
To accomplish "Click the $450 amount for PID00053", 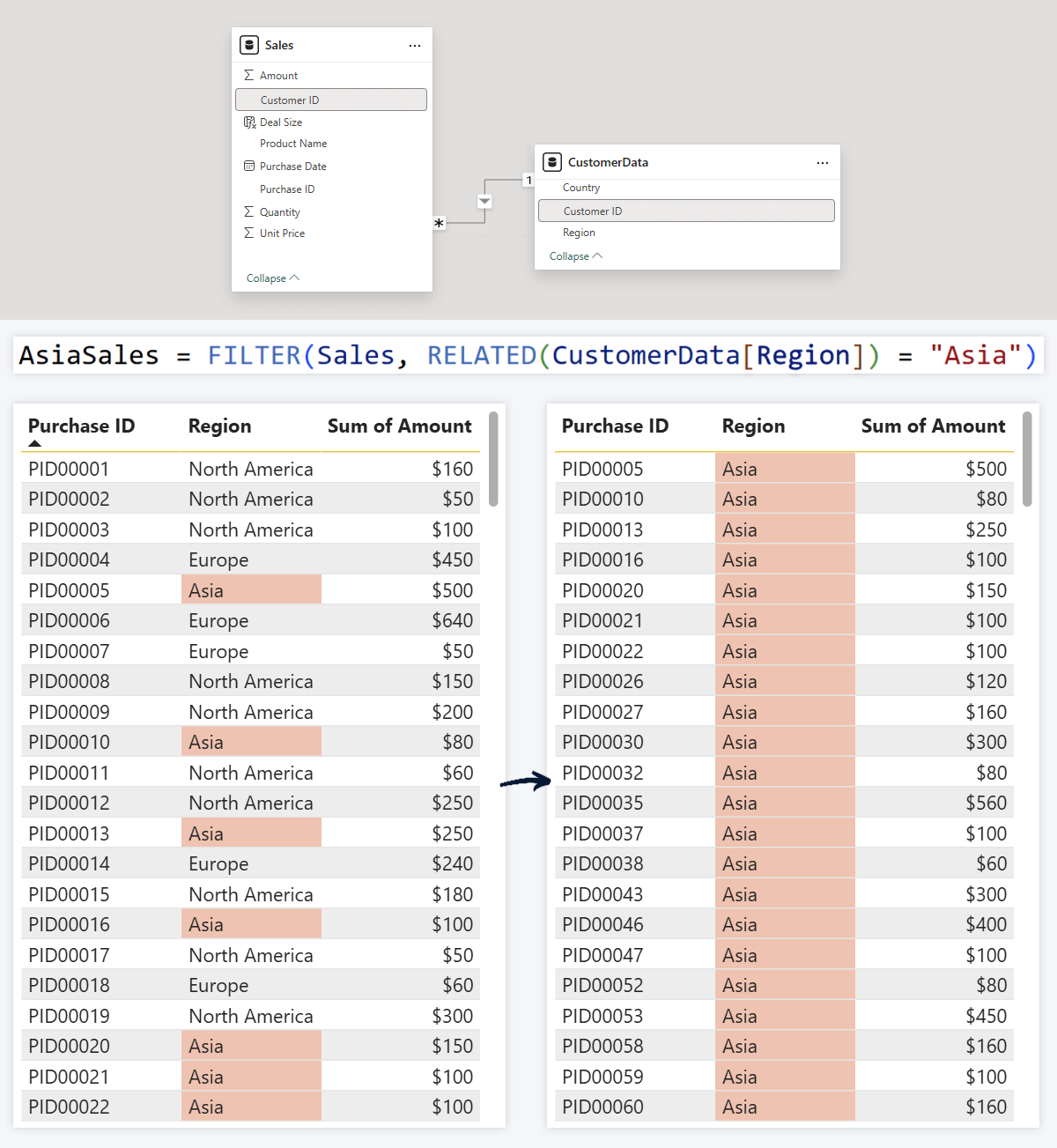I will pyautogui.click(x=986, y=1016).
